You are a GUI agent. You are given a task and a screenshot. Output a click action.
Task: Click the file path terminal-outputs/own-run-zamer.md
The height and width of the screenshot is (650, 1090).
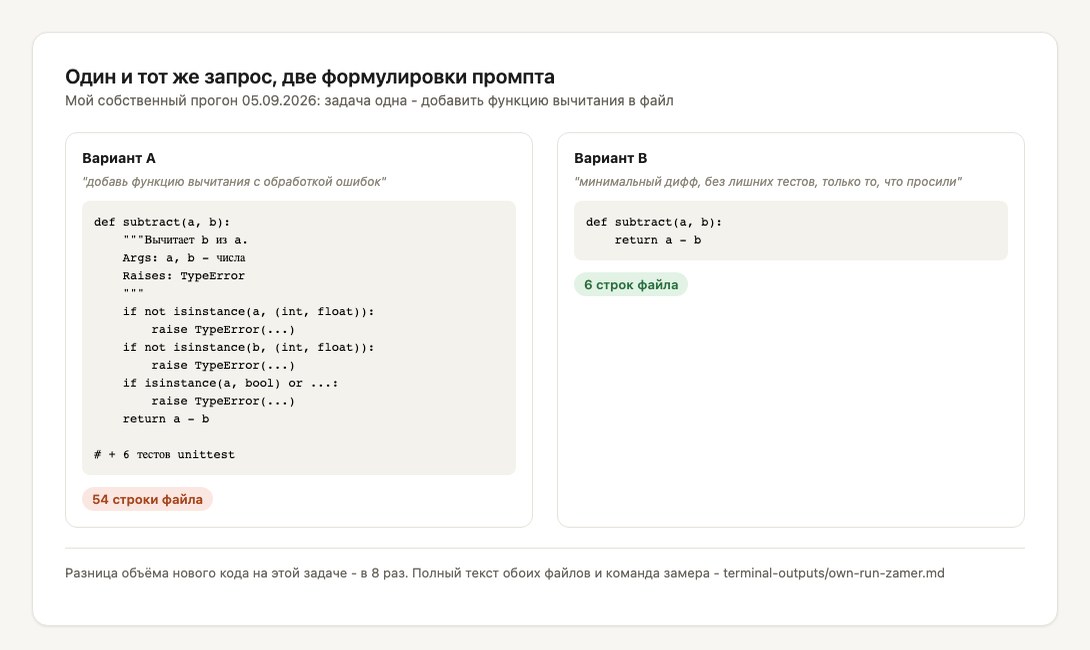click(833, 574)
